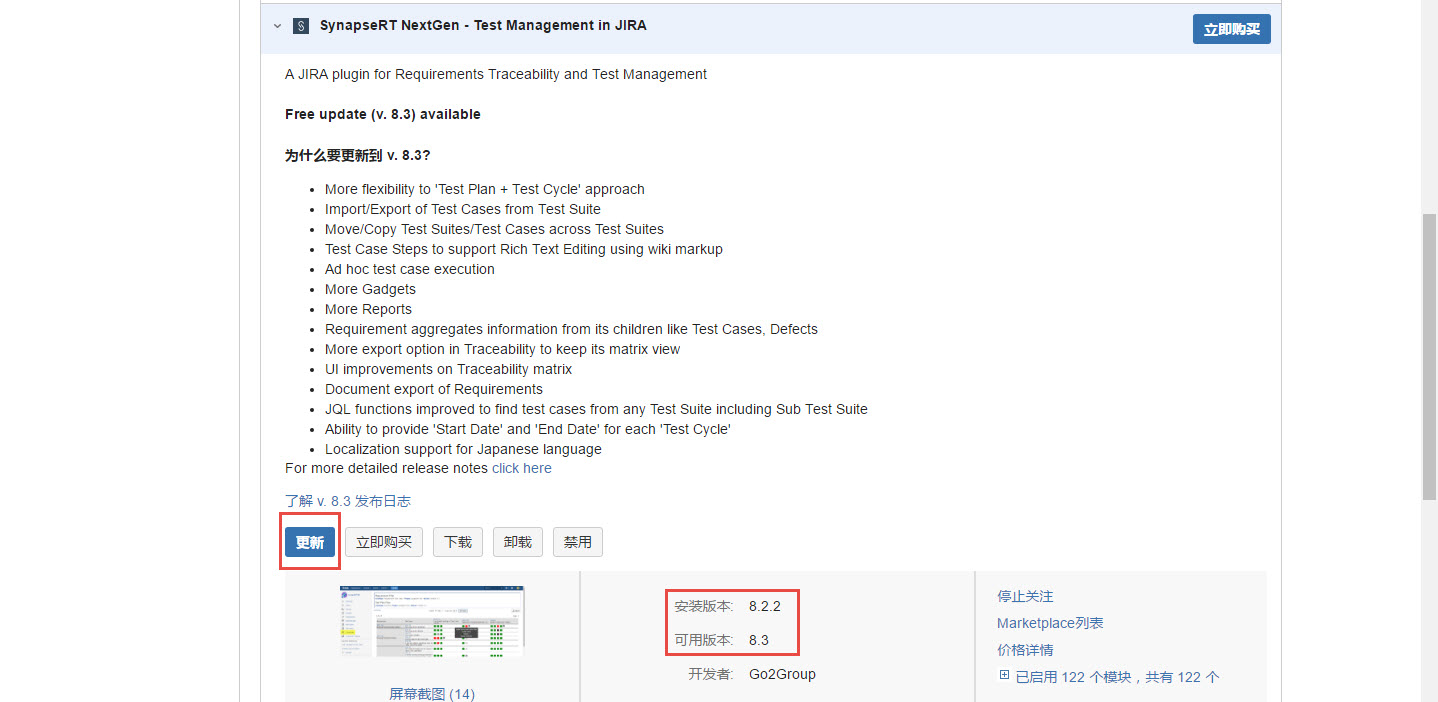Open 屏幕截图 (14) link
Image resolution: width=1438 pixels, height=702 pixels.
point(432,693)
